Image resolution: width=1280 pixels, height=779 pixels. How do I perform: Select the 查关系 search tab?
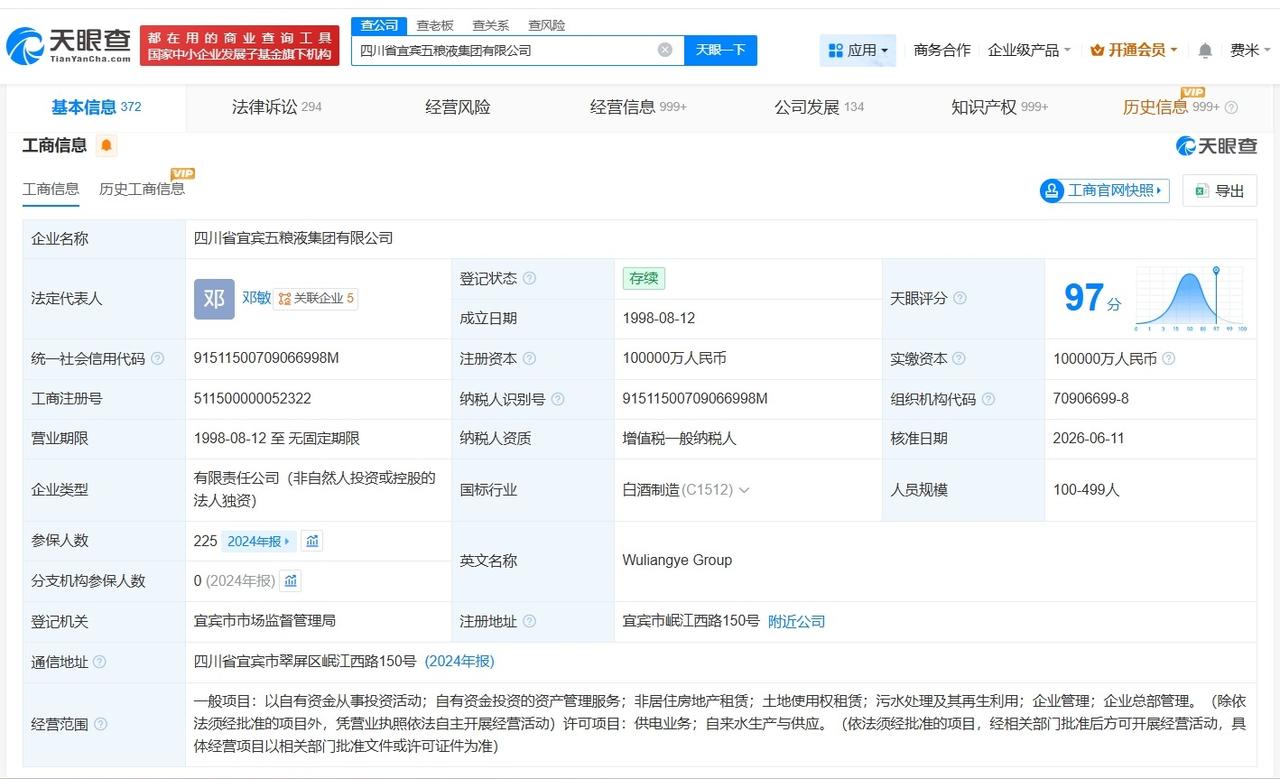pos(491,25)
